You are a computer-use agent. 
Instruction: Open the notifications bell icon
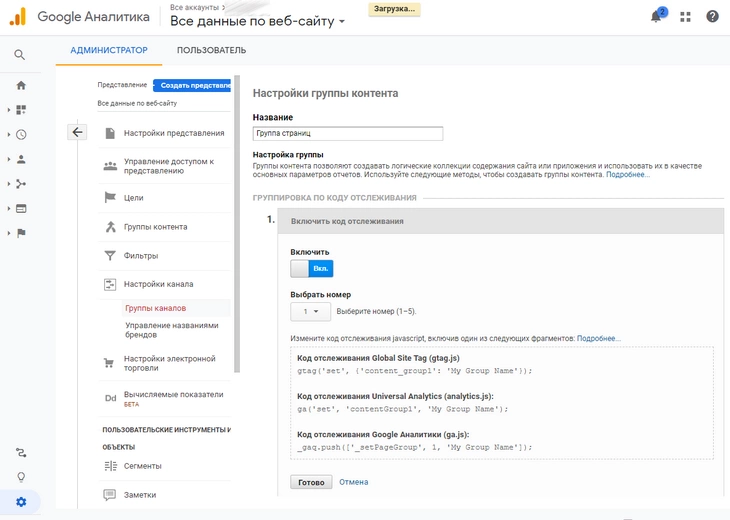coord(656,17)
